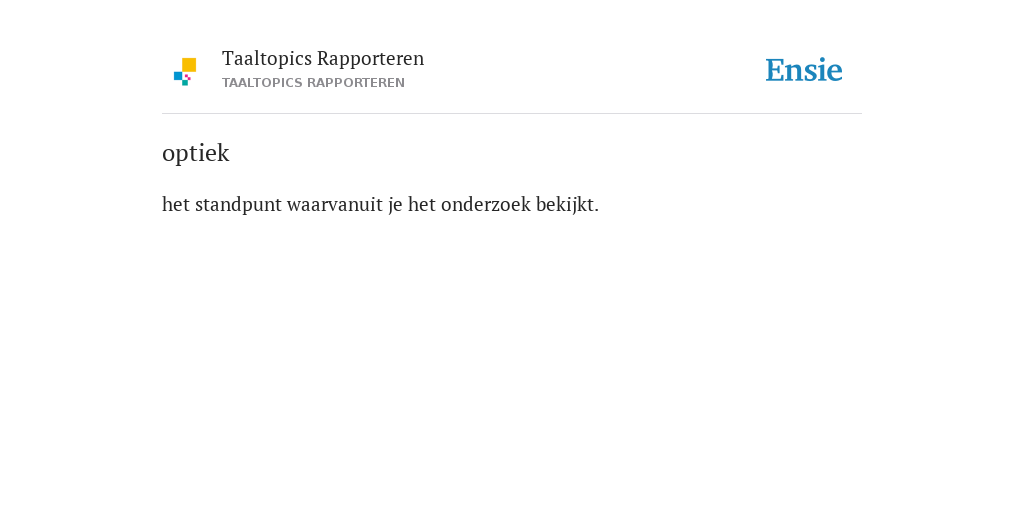Open the blue Ensie logo link
This screenshot has height=512, width=1024.
coord(804,70)
